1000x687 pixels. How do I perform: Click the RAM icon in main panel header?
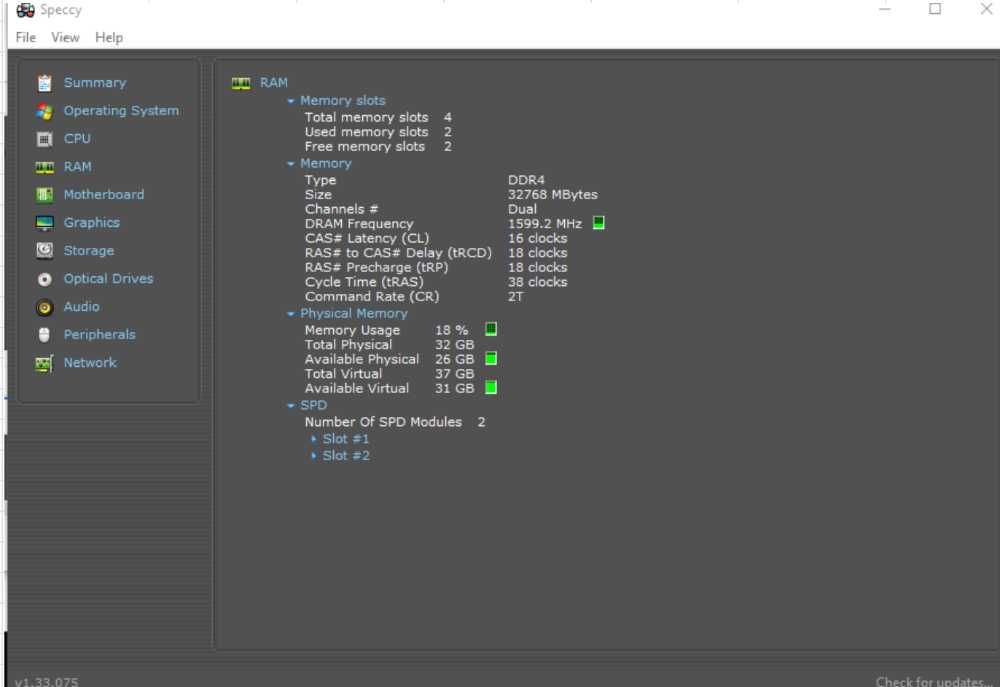(240, 83)
